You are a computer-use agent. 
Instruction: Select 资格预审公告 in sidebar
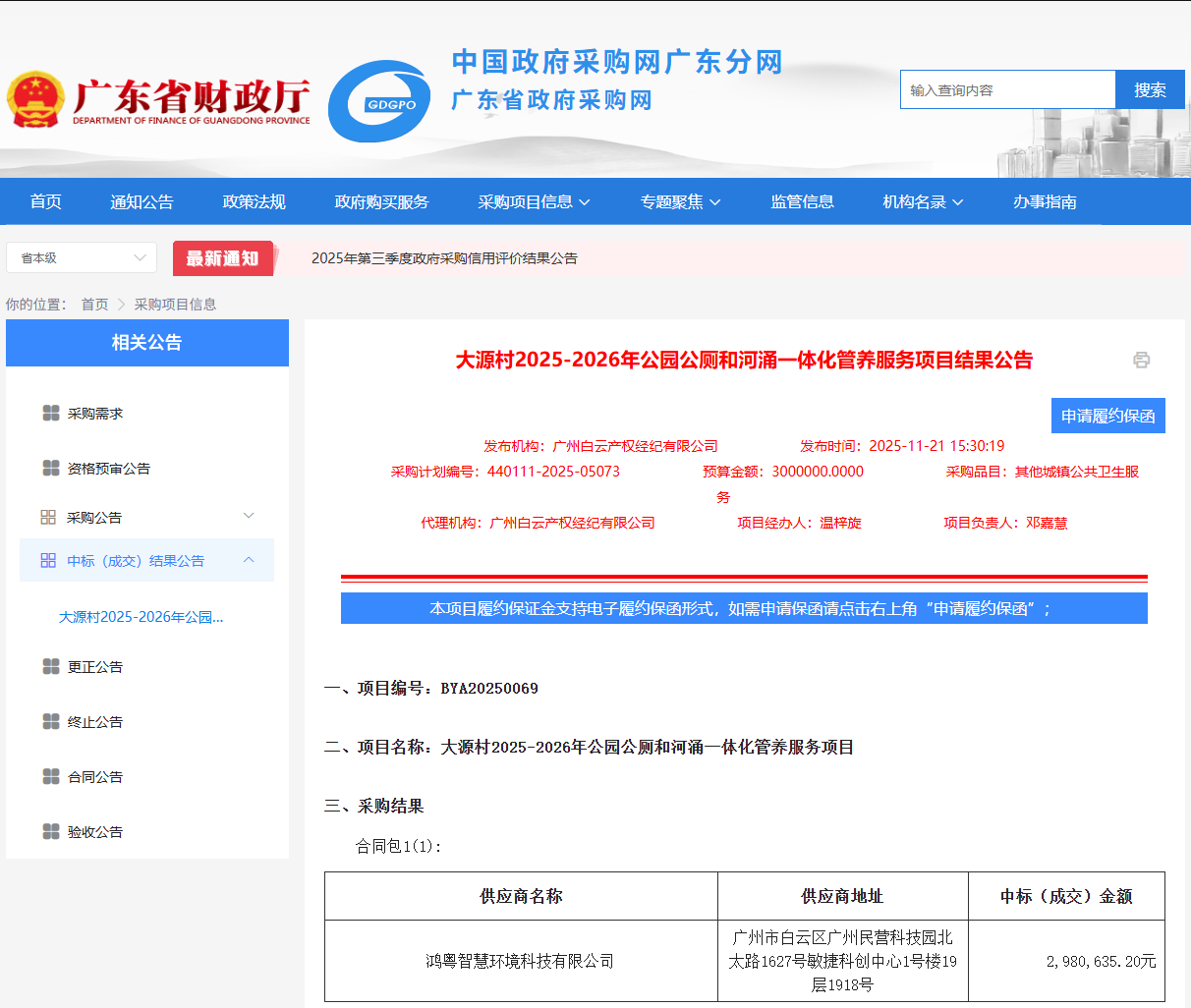click(x=109, y=469)
